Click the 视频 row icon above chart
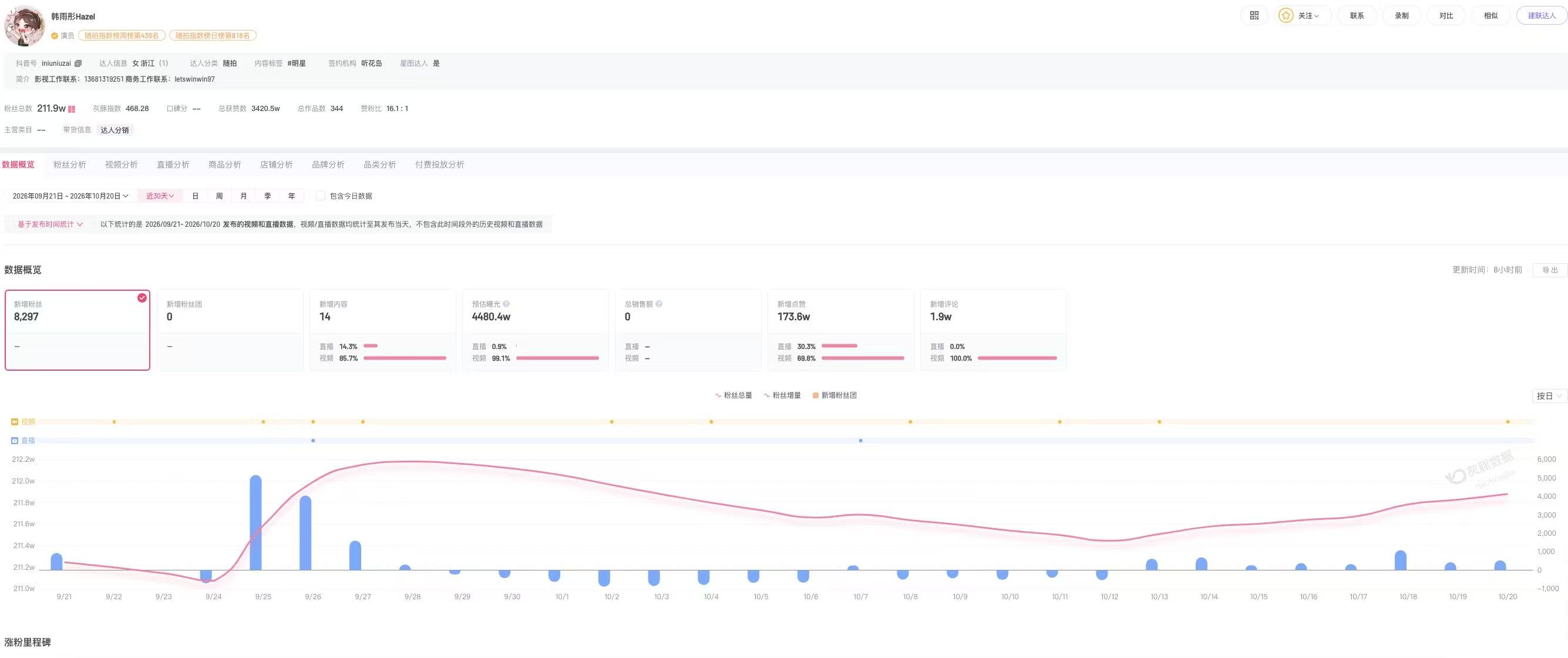1568x658 pixels. click(x=15, y=421)
